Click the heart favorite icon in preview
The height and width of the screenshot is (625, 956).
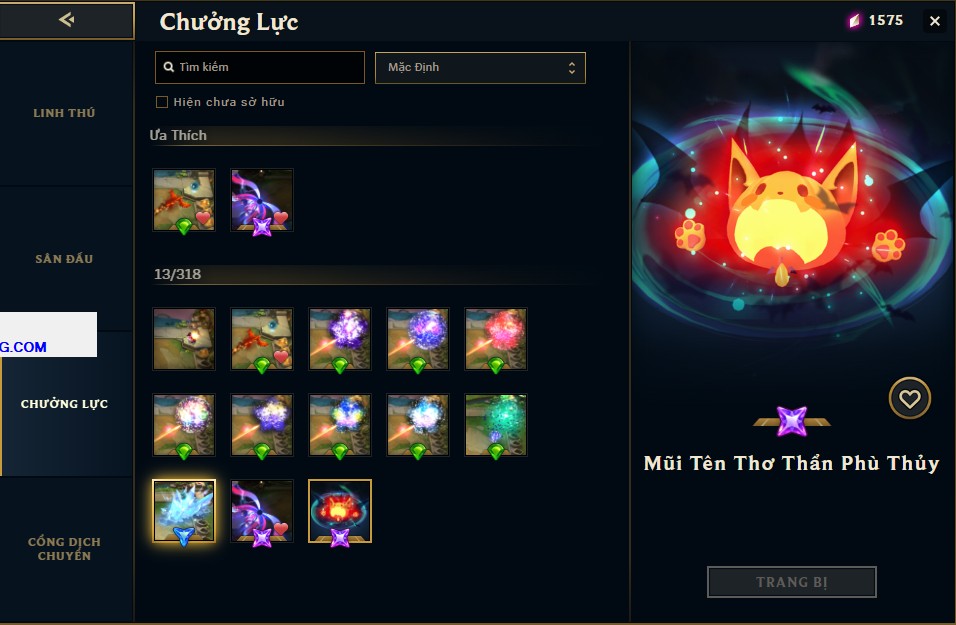[910, 399]
